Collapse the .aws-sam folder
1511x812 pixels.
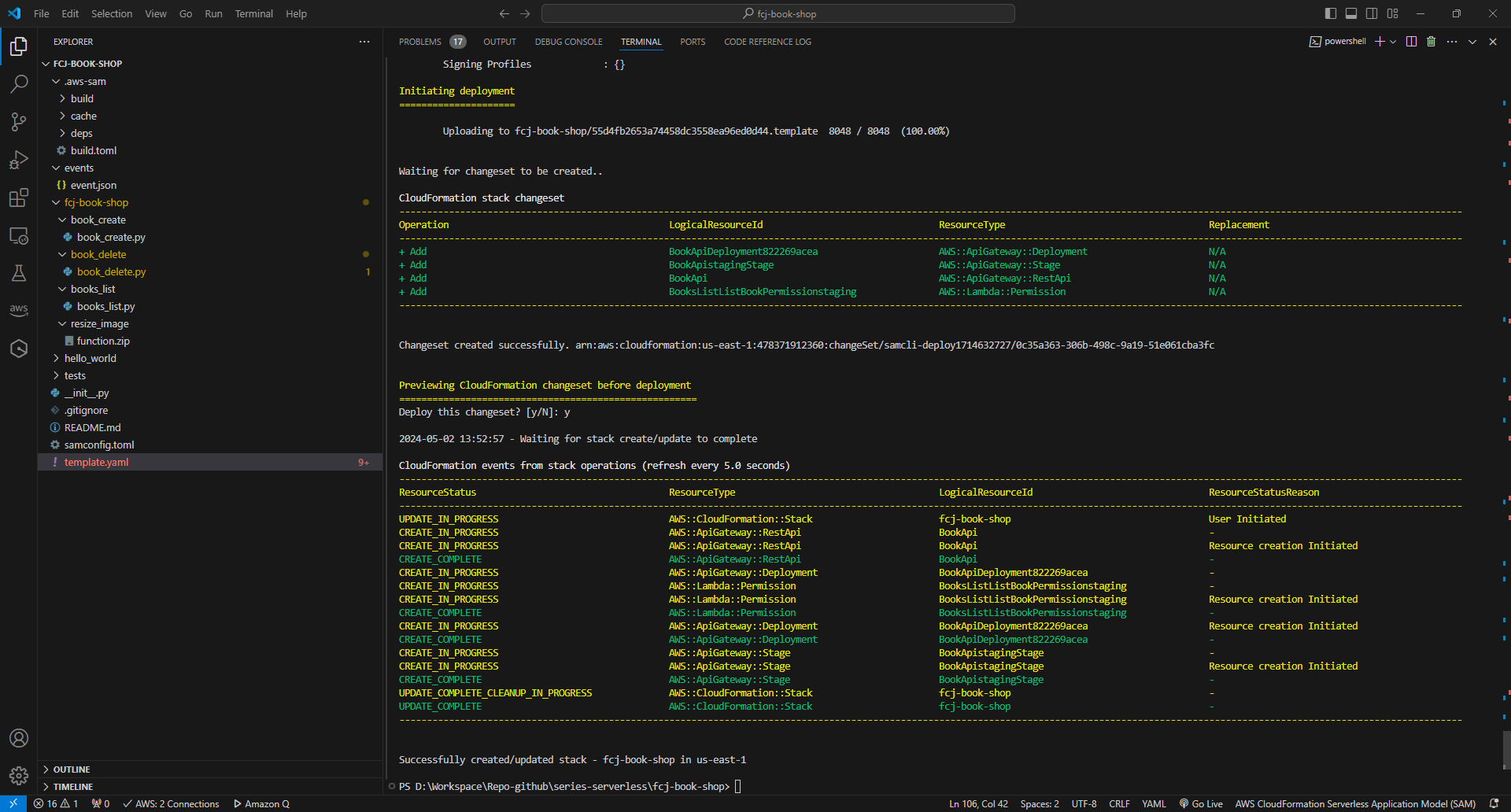point(56,81)
